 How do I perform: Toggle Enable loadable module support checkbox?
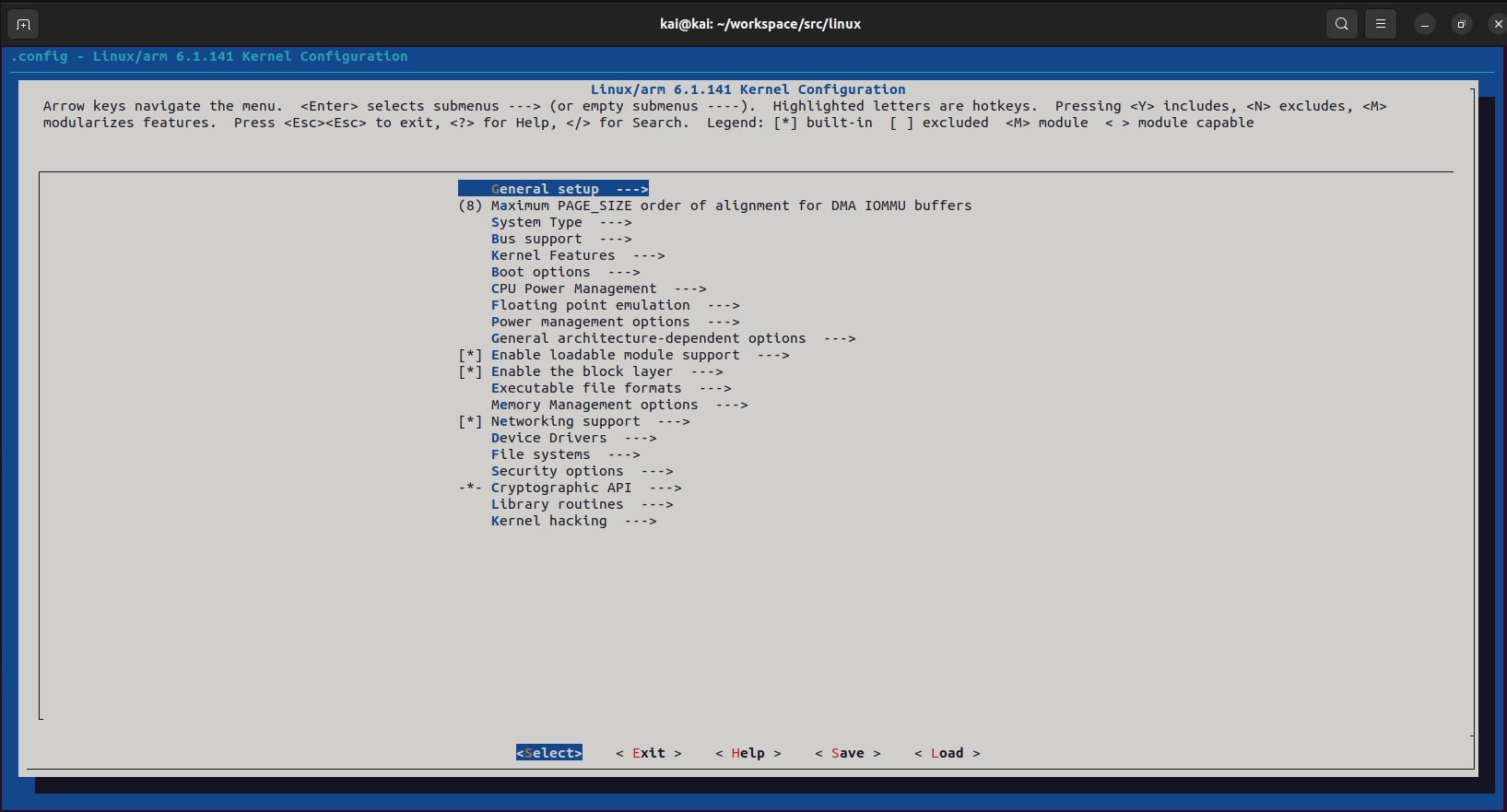click(x=470, y=355)
